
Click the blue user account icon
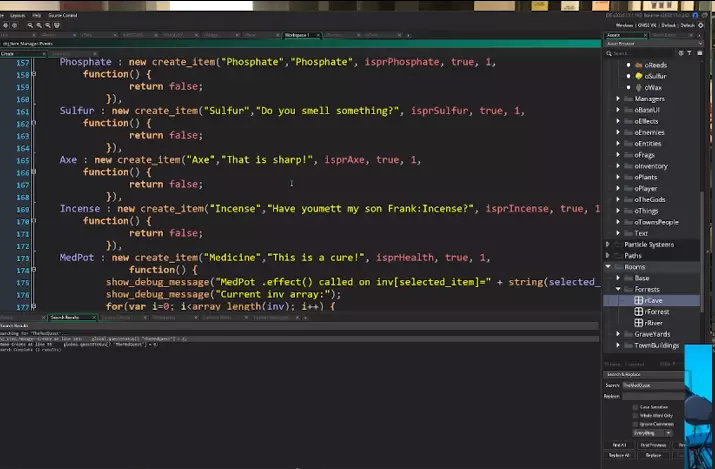pos(695,15)
